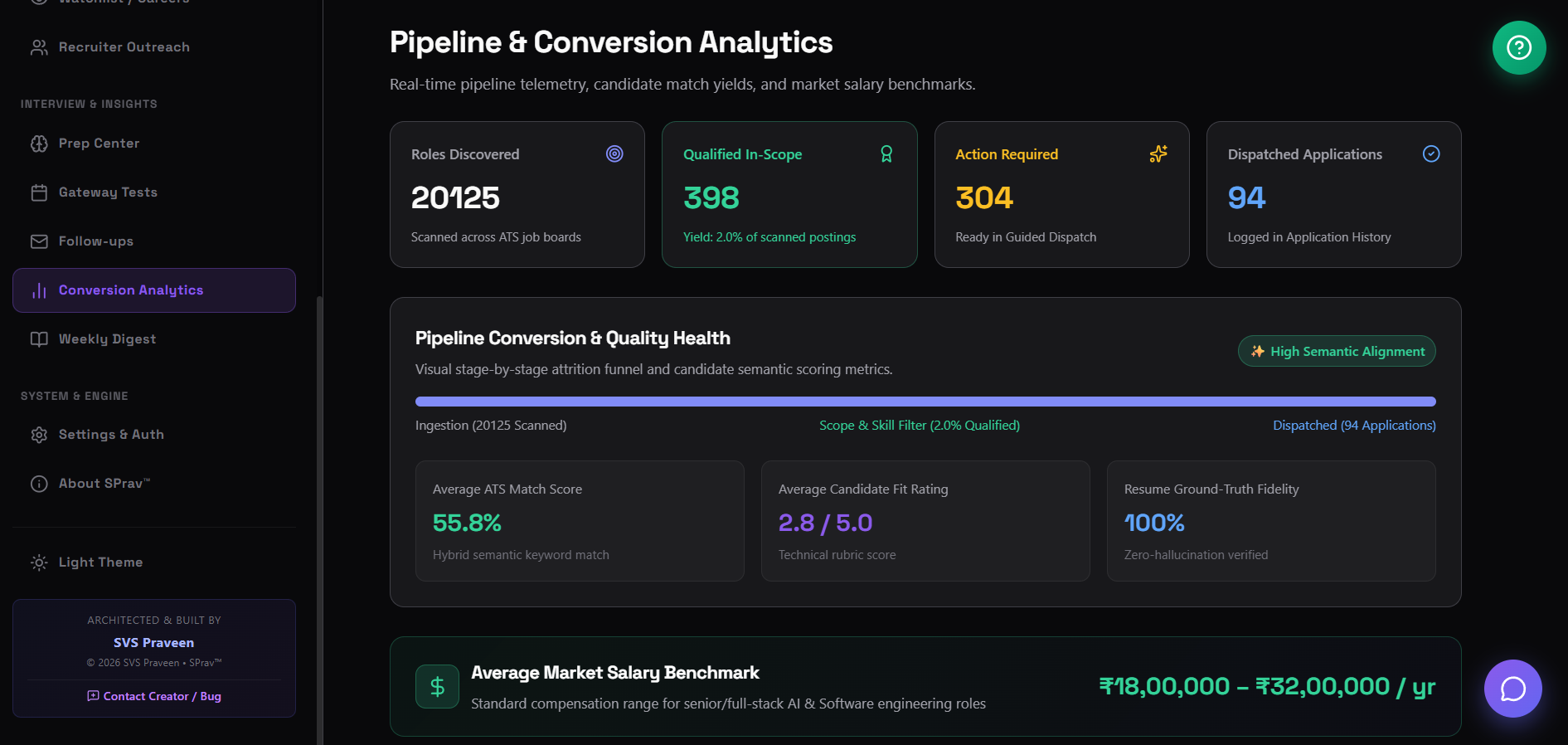
Task: Click 'Ready in Guided Dispatch' text
Action: (1026, 237)
